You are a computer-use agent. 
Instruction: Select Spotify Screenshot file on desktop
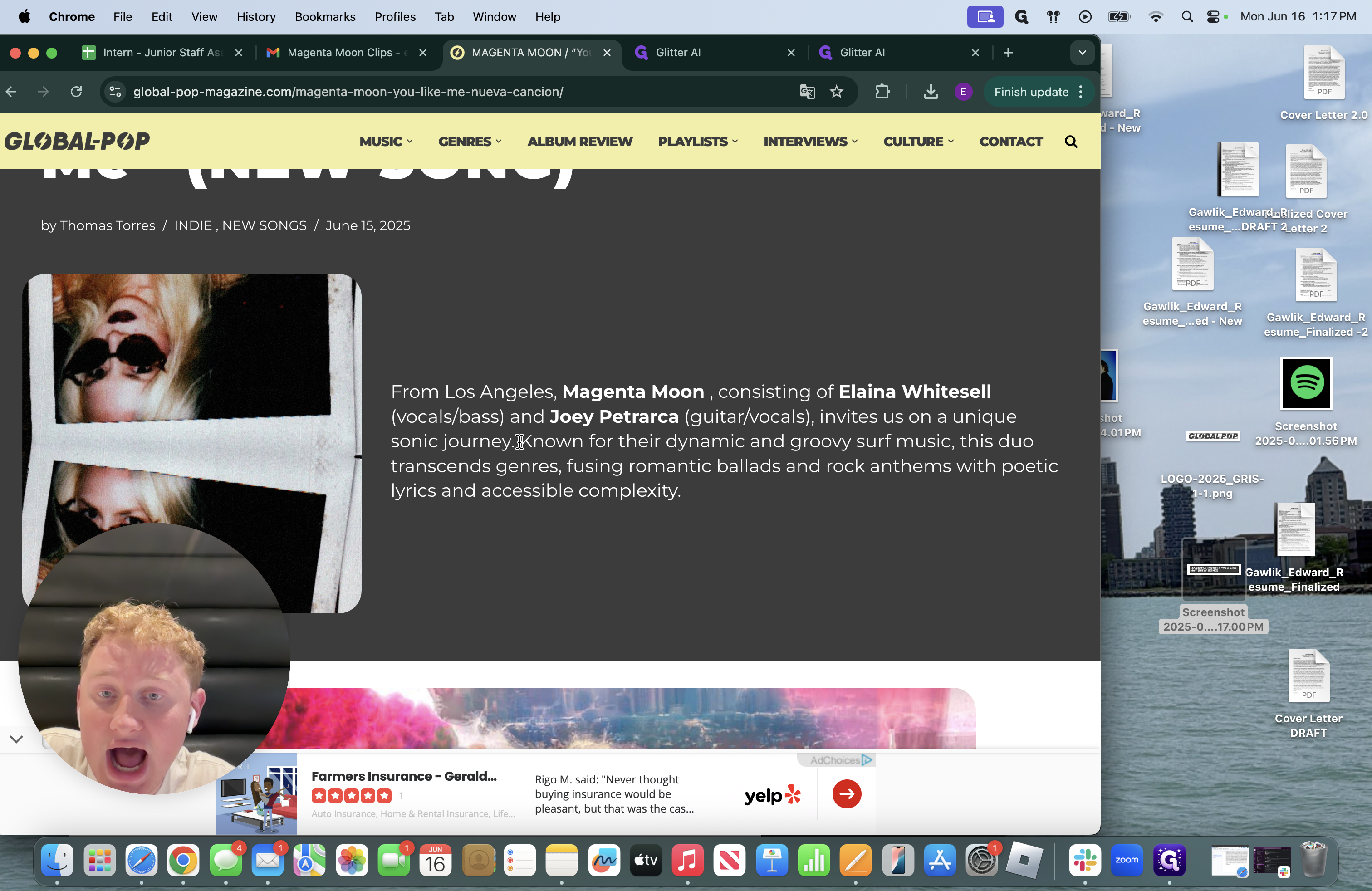pyautogui.click(x=1306, y=401)
